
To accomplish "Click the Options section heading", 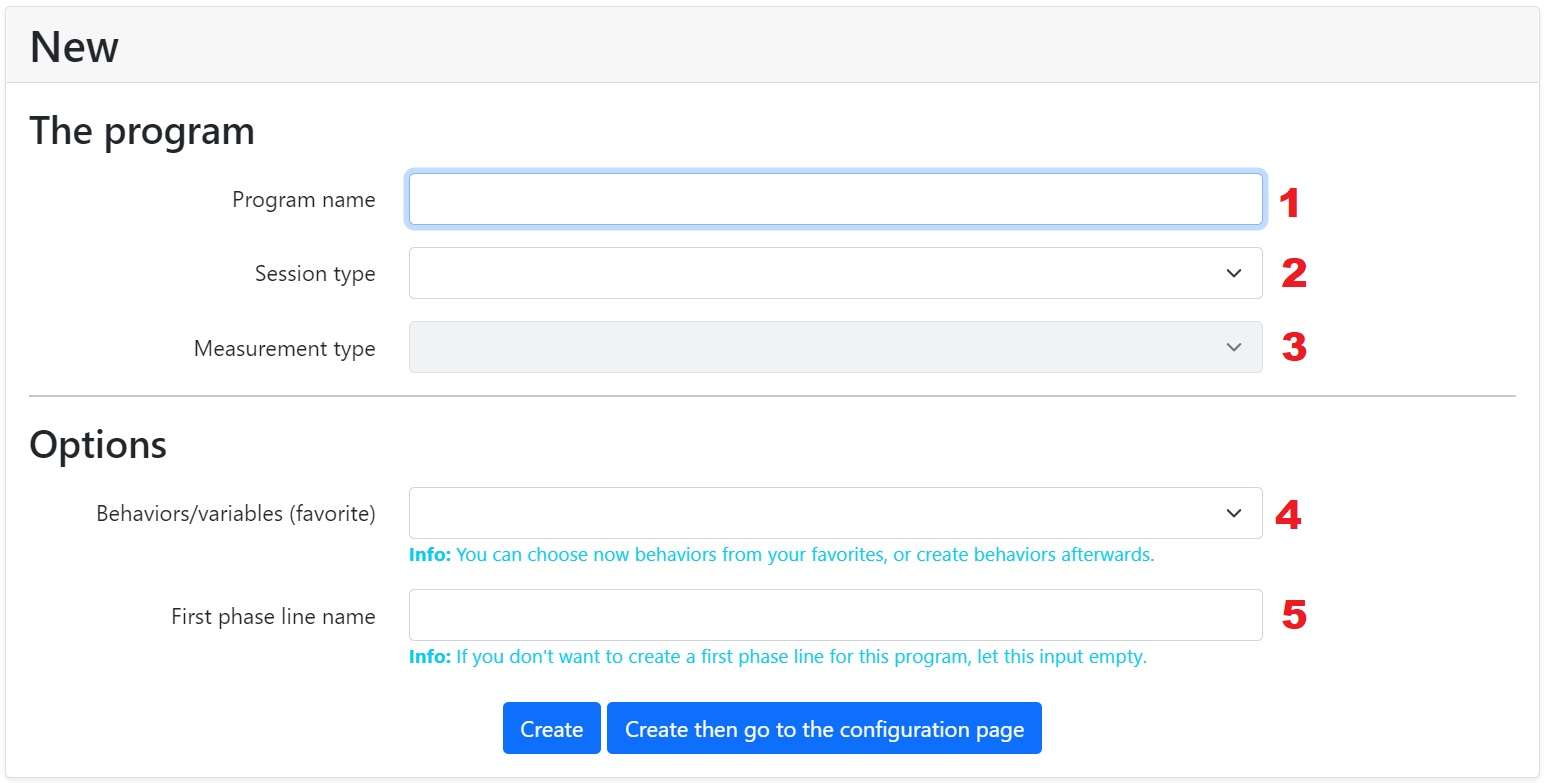I will tap(98, 444).
